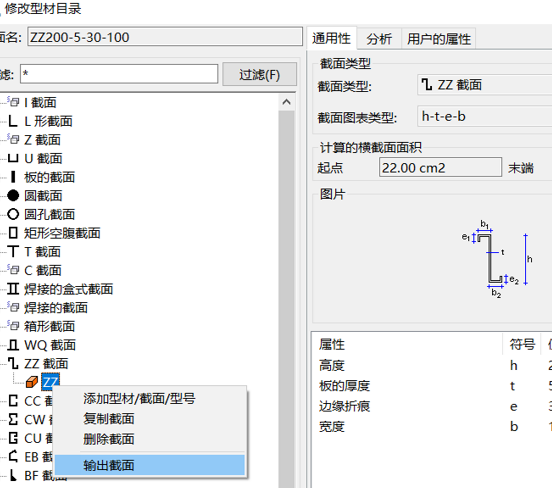The width and height of the screenshot is (552, 488).
Task: Click the 板的厚度 property row
Action: (x=432, y=386)
